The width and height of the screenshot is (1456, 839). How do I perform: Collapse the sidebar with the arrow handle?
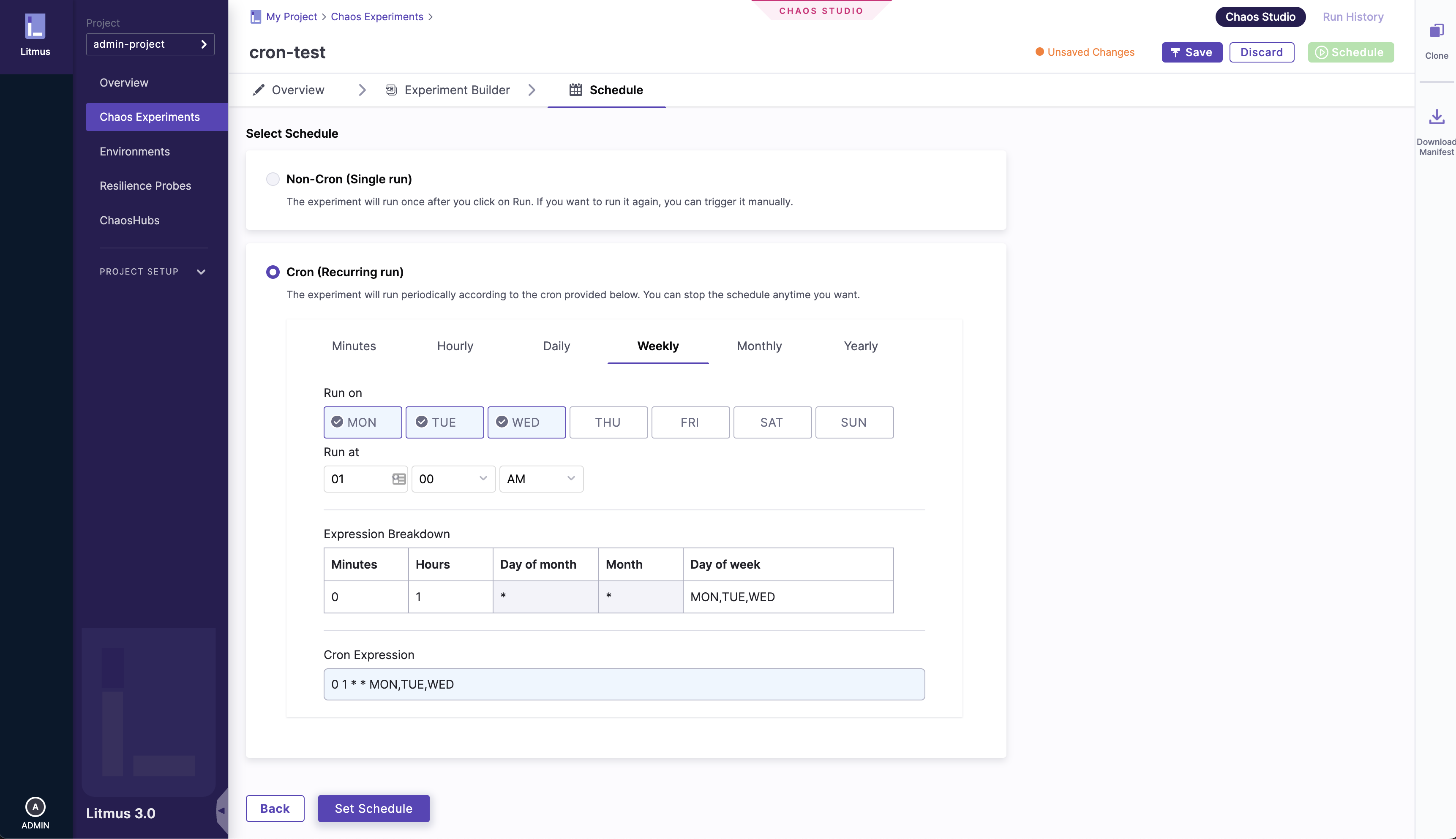point(222,810)
